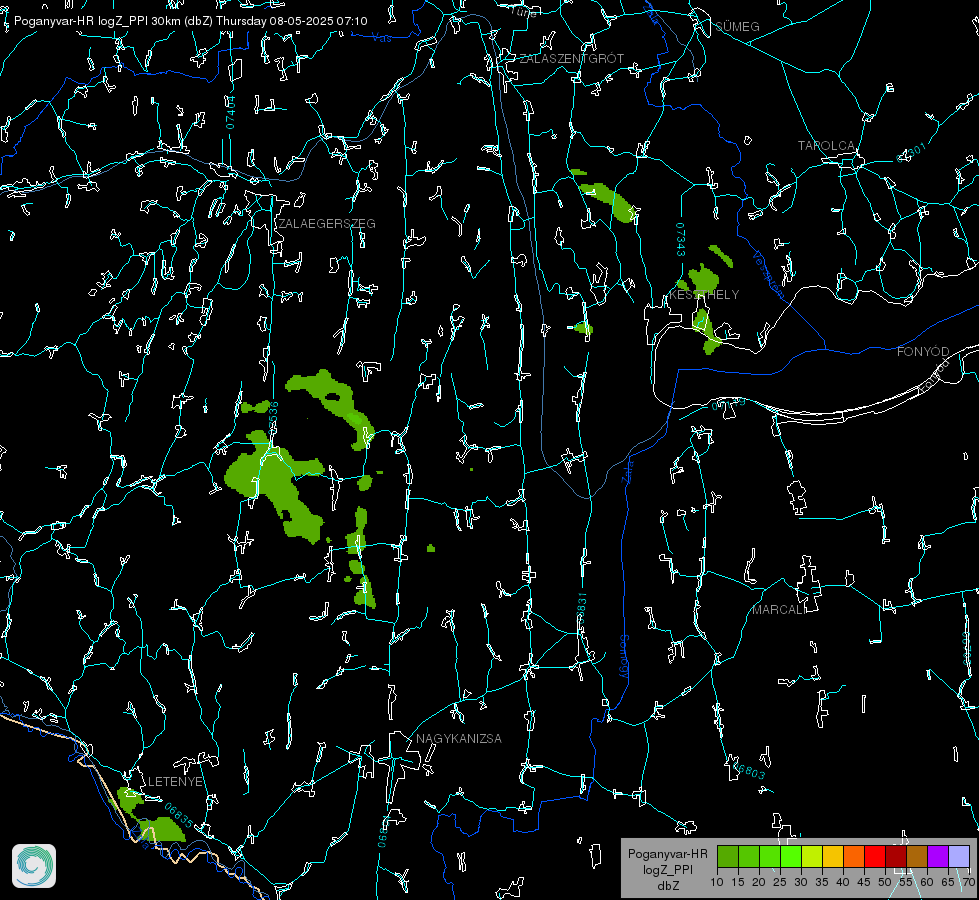The width and height of the screenshot is (979, 900).
Task: Click the FONYÓD city label
Action: click(923, 352)
